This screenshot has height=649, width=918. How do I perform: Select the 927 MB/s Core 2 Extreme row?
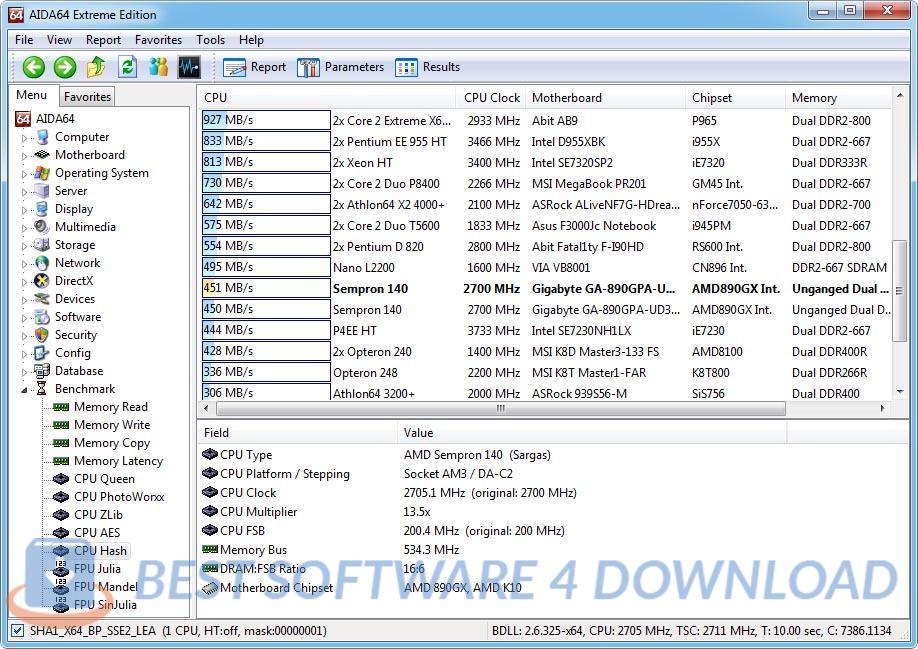(x=546, y=121)
